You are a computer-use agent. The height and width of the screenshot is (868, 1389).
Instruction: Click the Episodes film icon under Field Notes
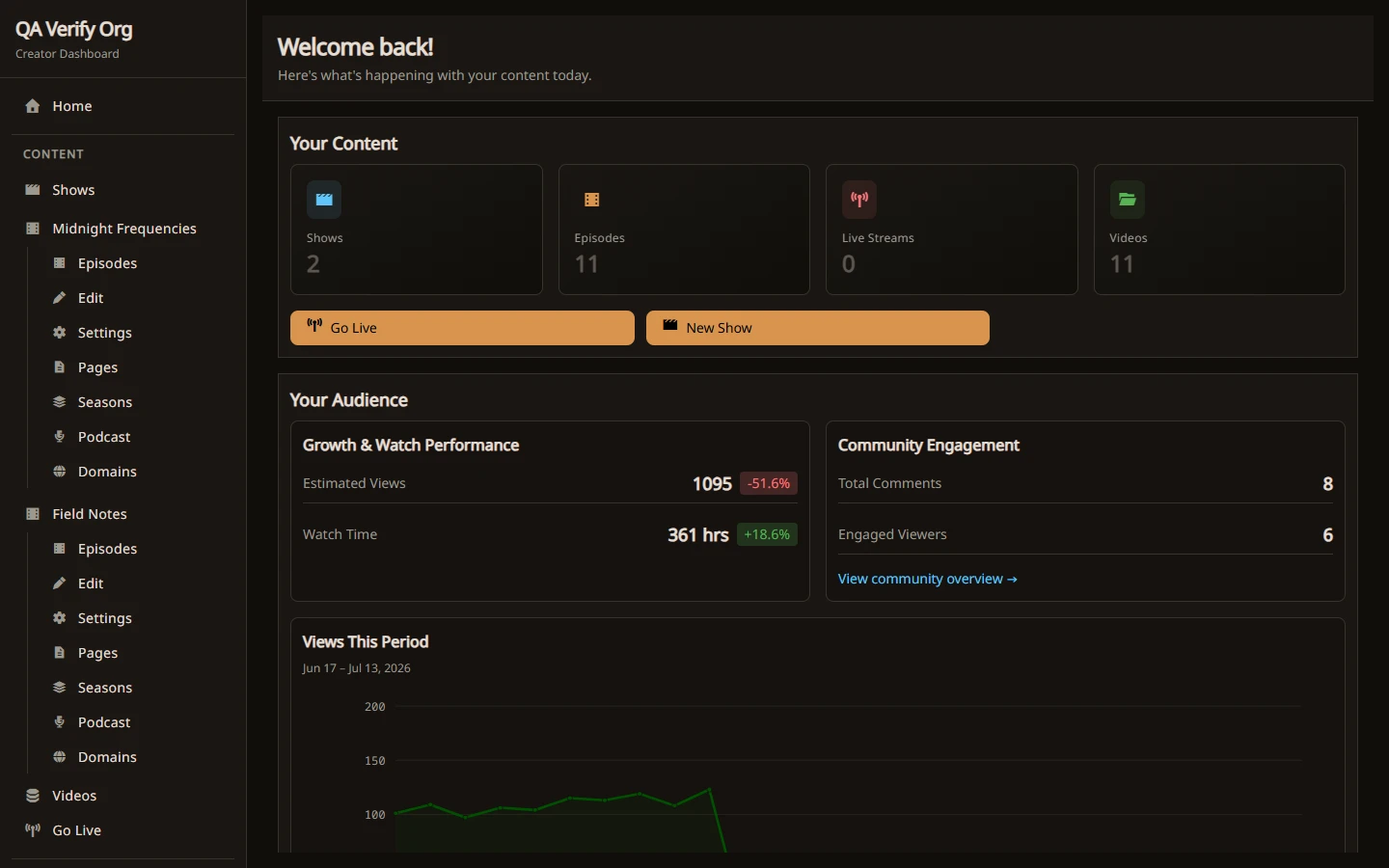[60, 549]
